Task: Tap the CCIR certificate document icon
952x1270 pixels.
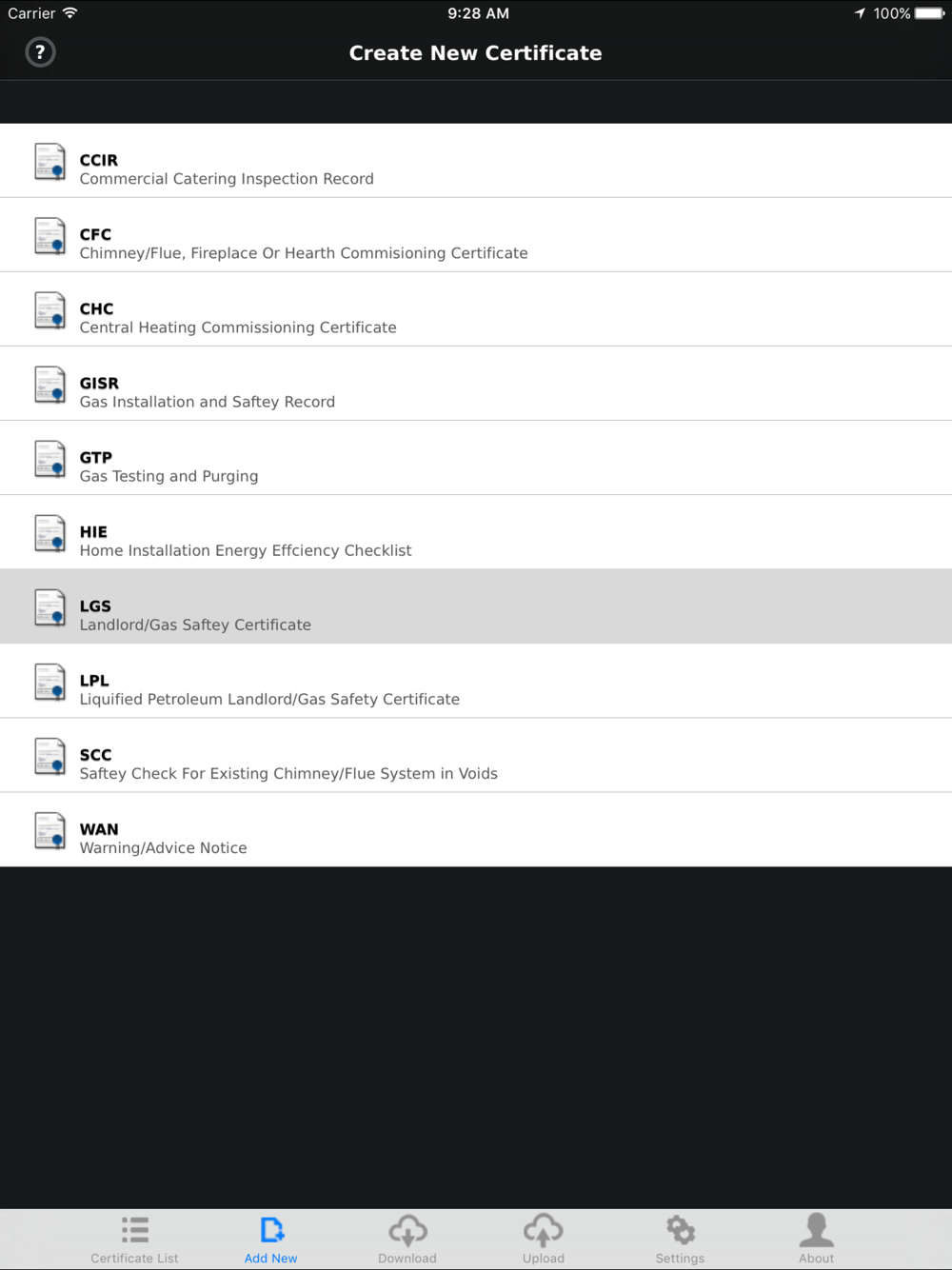Action: pyautogui.click(x=50, y=162)
